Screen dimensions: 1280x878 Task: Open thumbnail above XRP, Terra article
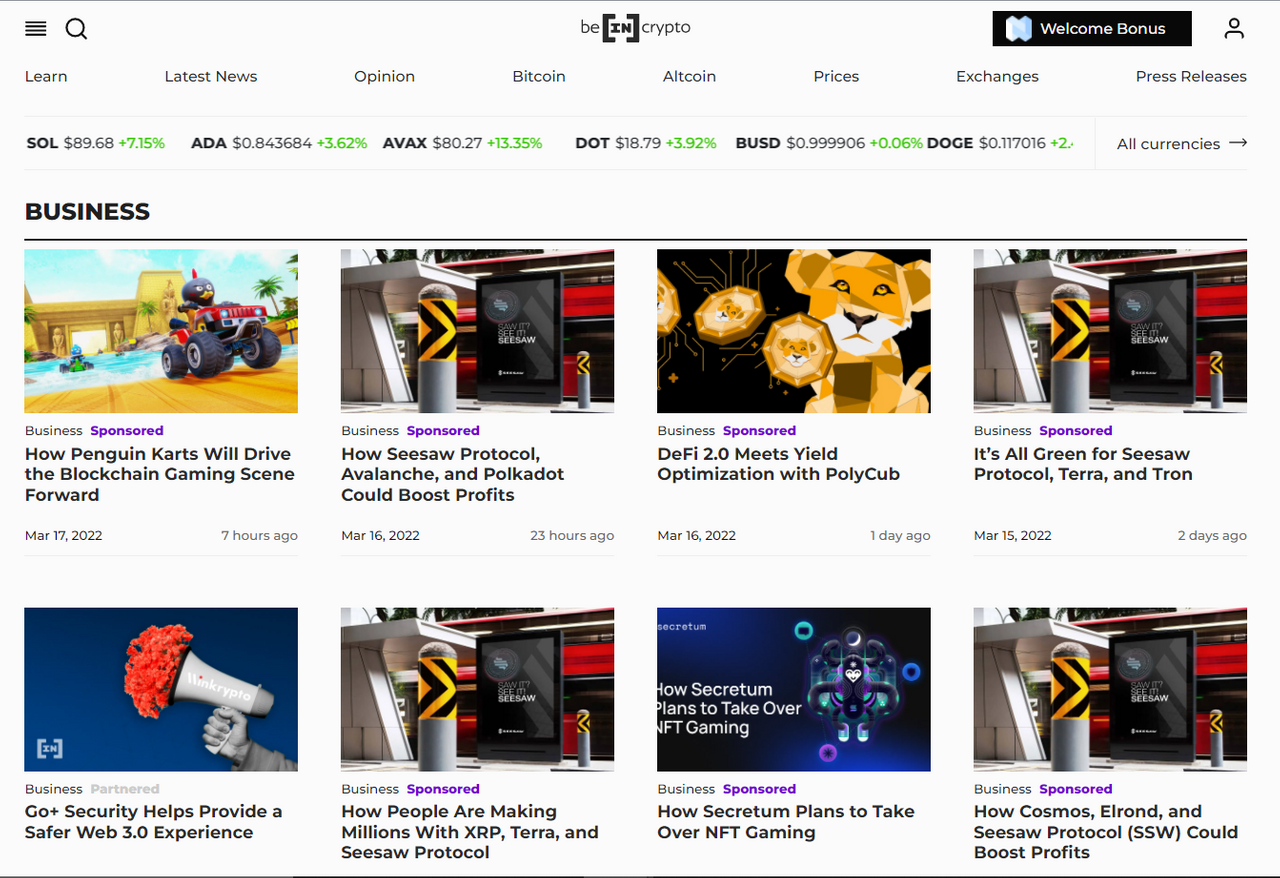pos(478,689)
